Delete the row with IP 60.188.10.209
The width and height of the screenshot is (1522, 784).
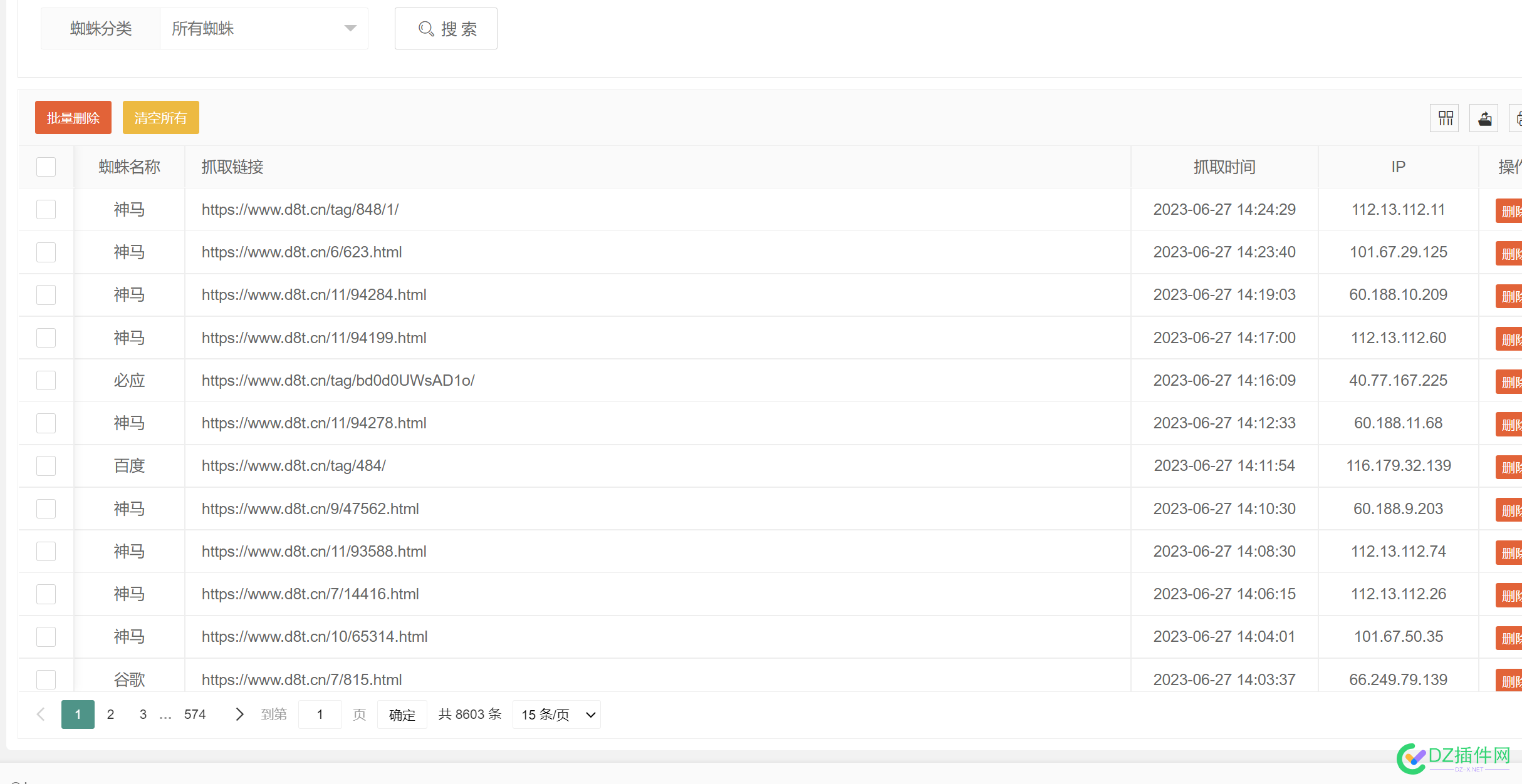click(x=1509, y=296)
